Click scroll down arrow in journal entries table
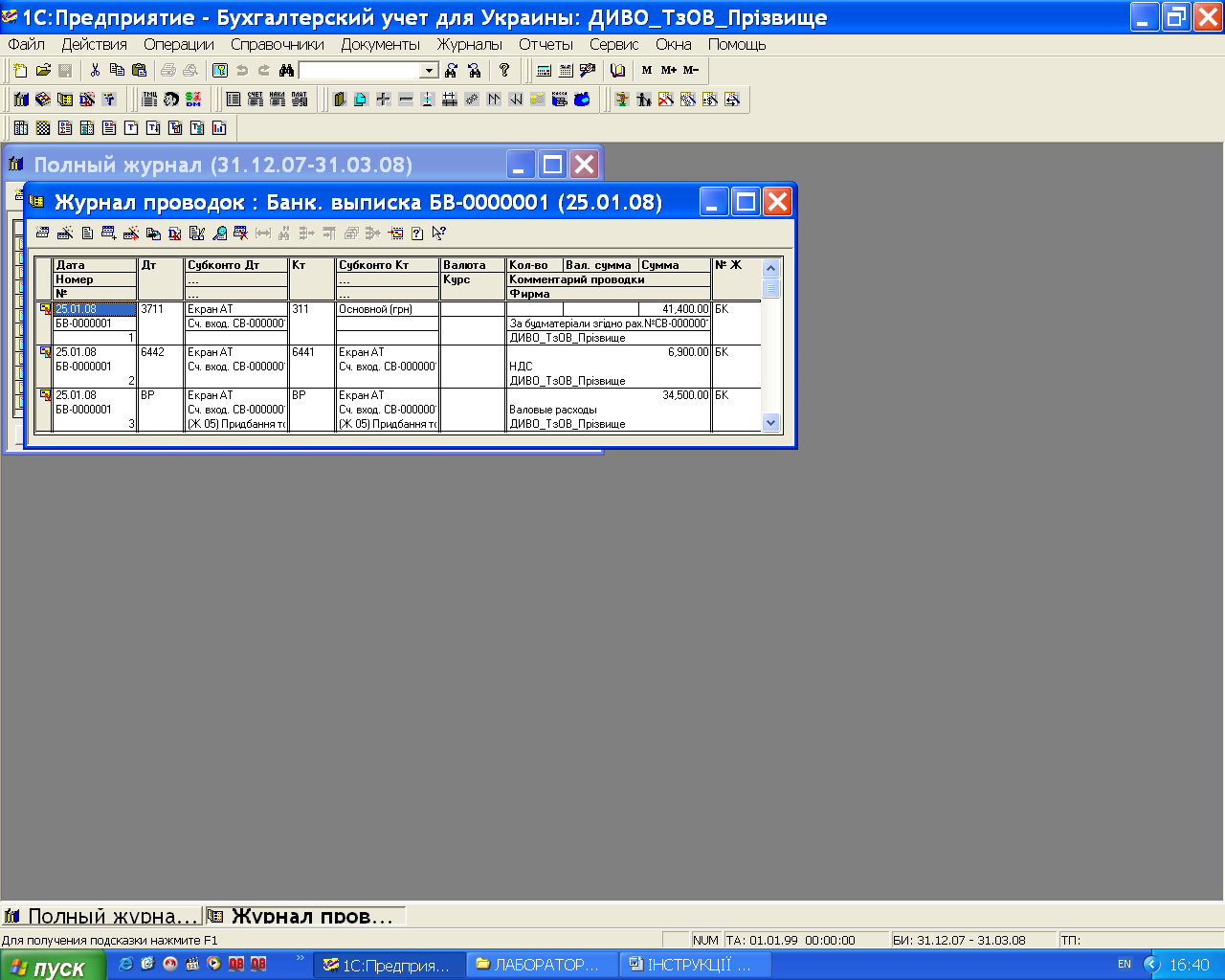Viewport: 1225px width, 980px height. (x=771, y=422)
